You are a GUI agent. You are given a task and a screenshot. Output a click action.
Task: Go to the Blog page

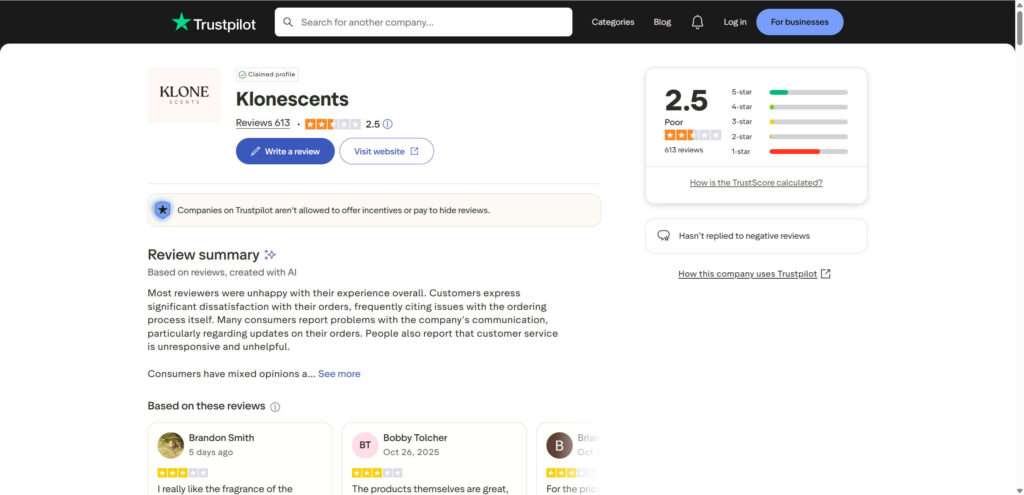662,22
